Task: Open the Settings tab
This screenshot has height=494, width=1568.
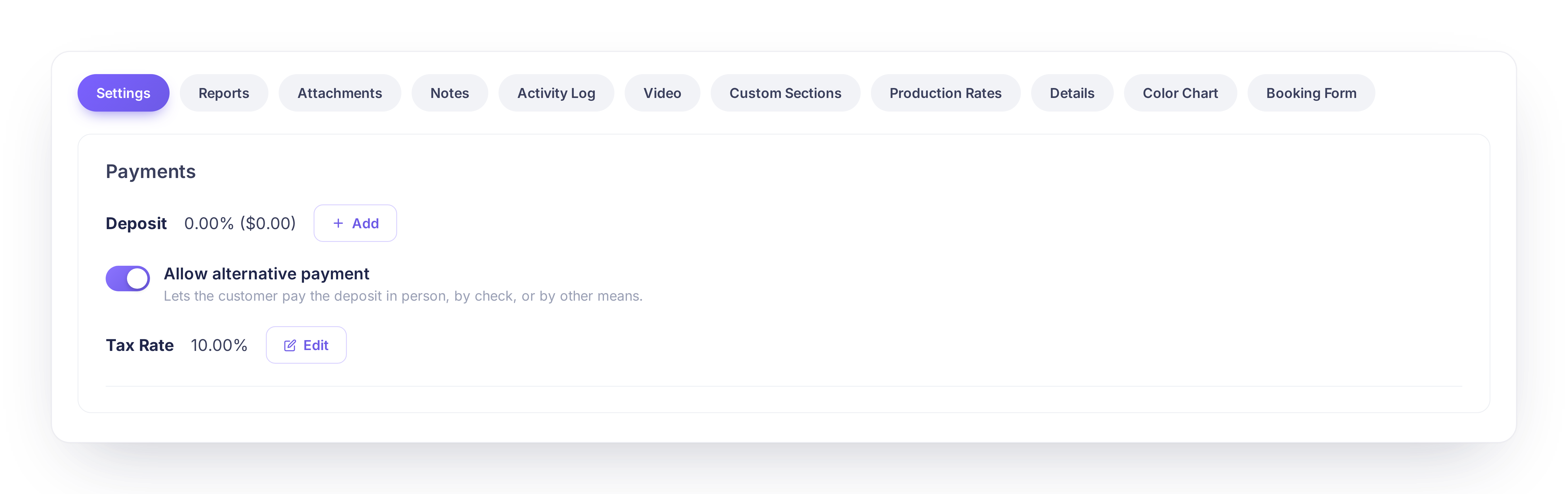Action: click(123, 93)
